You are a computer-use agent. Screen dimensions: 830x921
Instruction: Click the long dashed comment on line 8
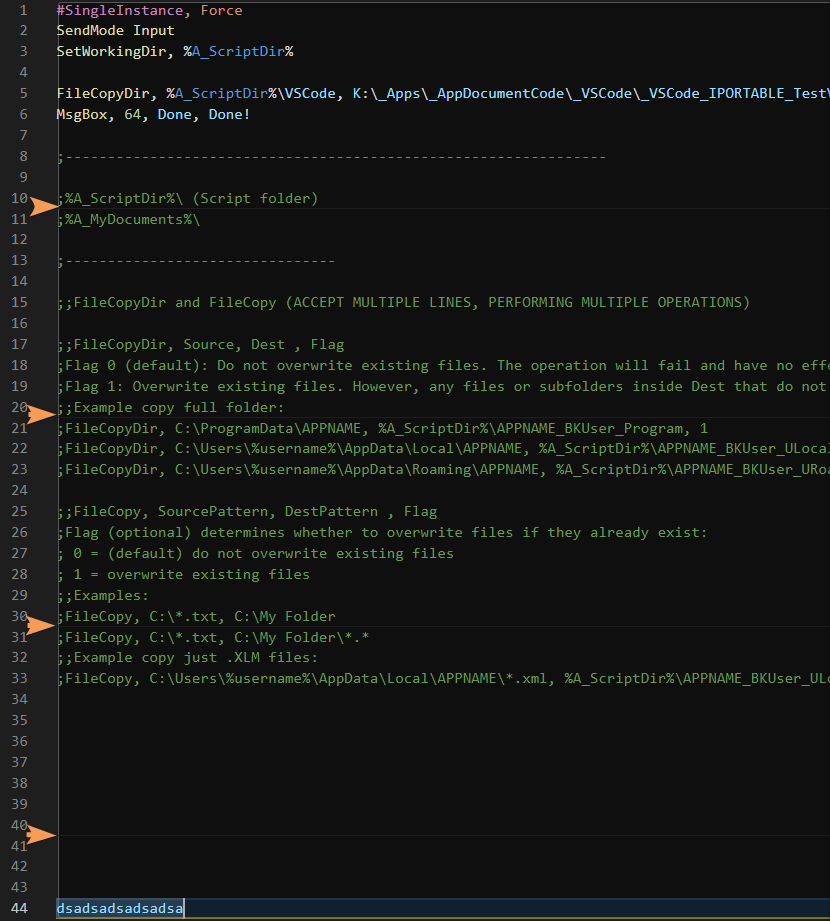[331, 157]
